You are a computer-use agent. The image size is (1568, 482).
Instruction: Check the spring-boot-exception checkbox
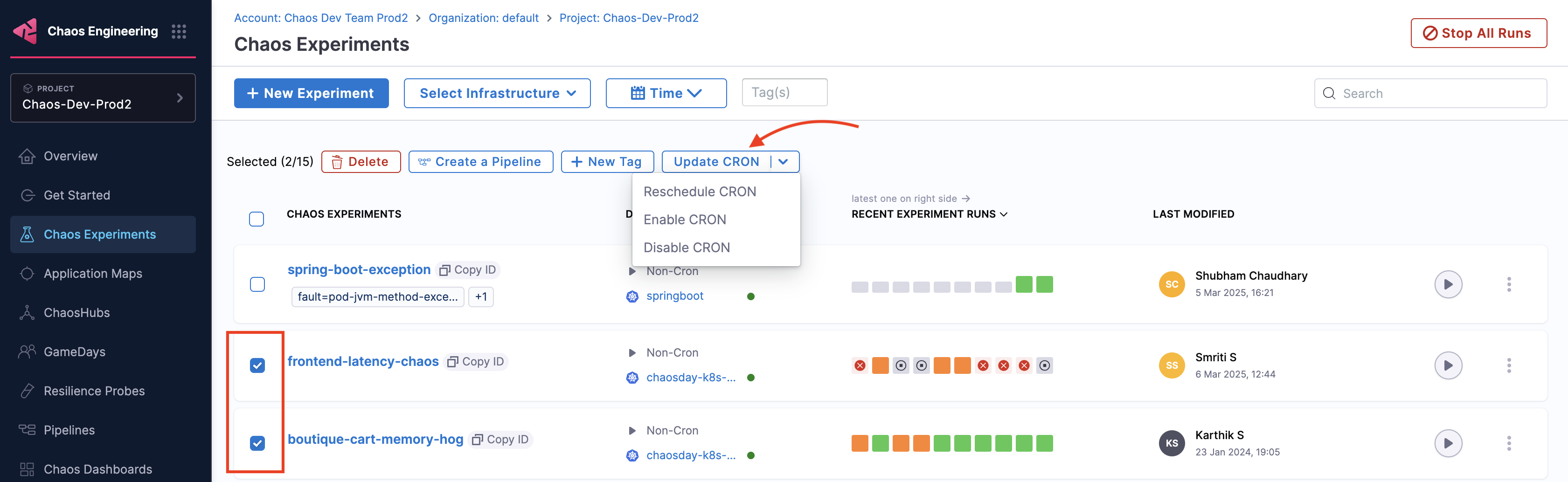coord(257,284)
